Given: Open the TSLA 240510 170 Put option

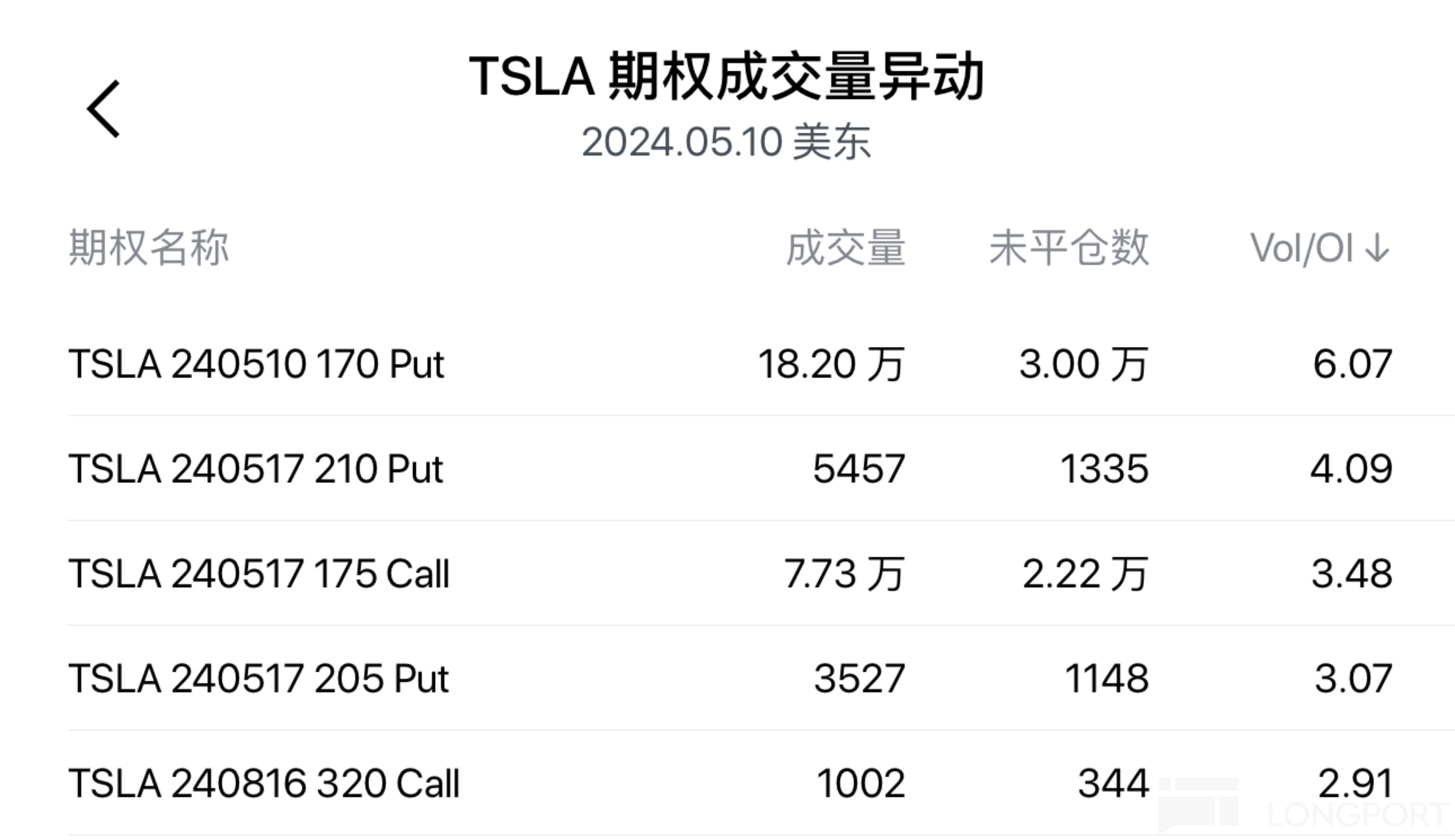Looking at the screenshot, I should 256,365.
